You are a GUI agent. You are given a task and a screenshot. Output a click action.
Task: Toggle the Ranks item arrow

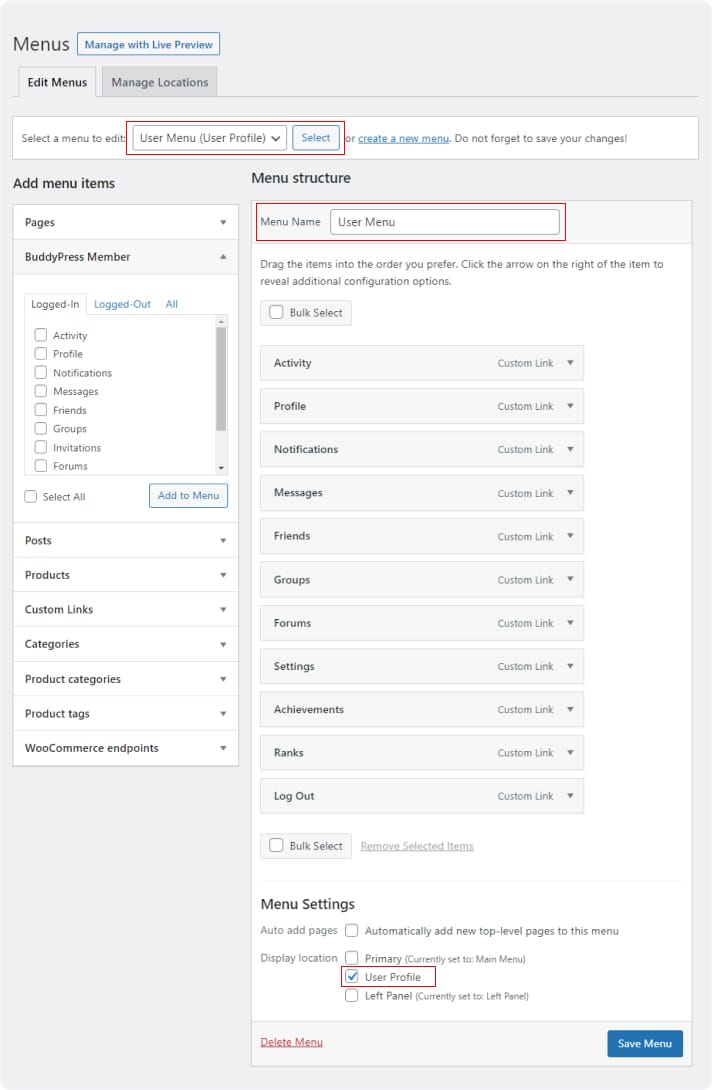tap(570, 753)
